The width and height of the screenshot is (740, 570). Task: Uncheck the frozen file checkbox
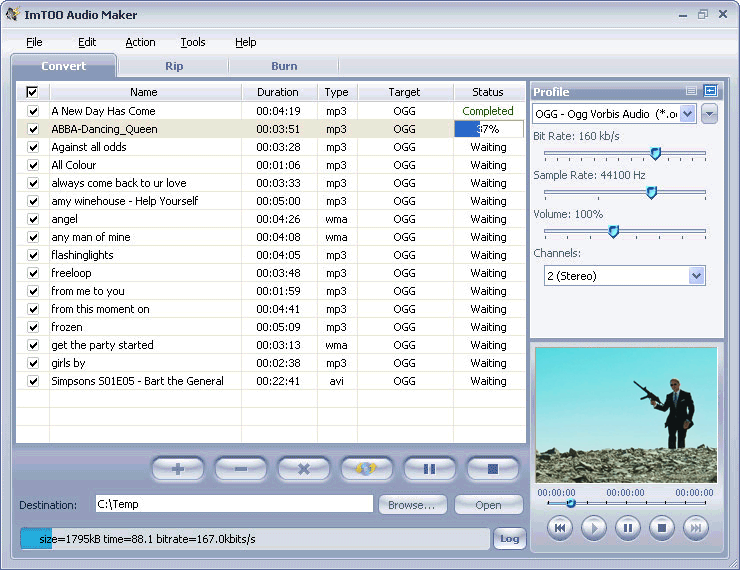coord(33,327)
